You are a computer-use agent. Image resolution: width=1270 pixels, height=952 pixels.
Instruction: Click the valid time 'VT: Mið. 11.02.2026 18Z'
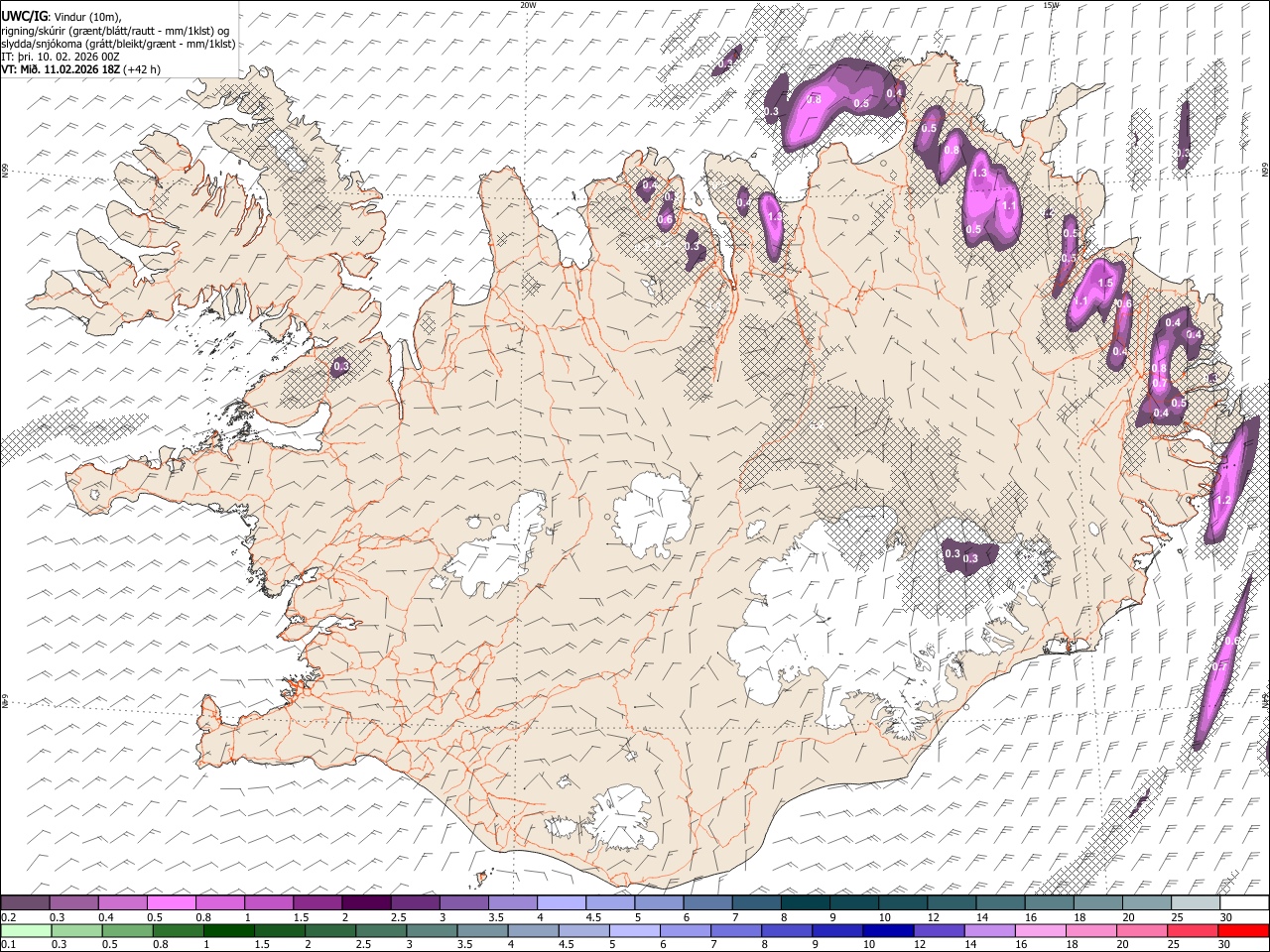point(61,69)
